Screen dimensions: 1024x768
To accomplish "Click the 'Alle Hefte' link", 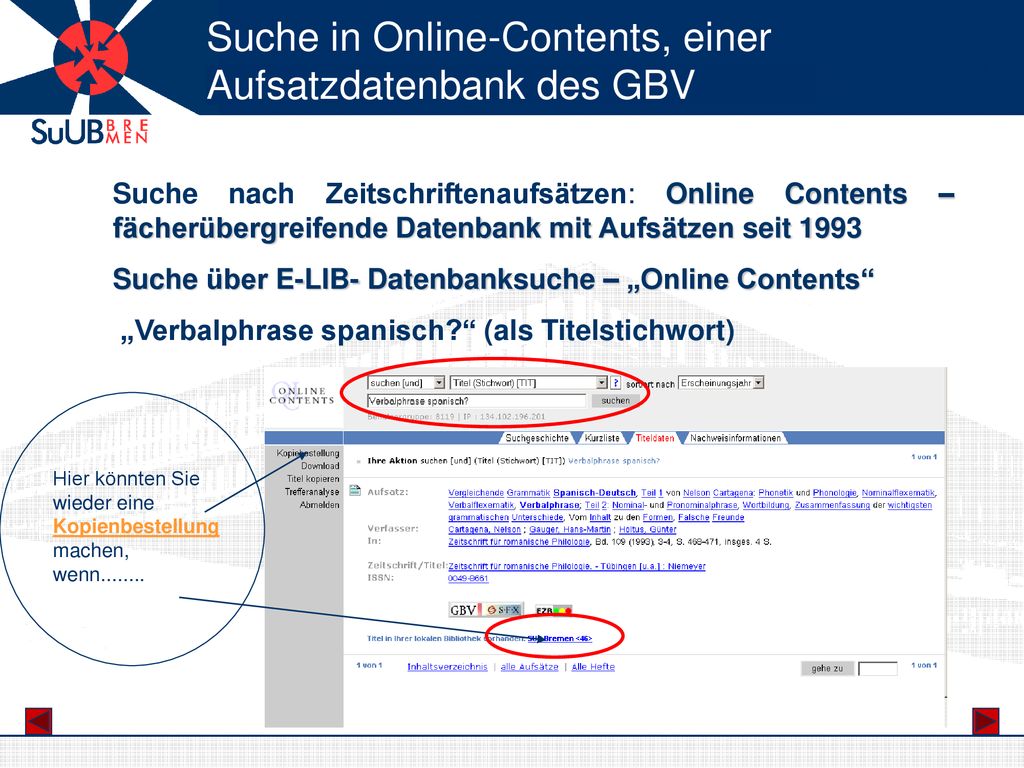I will coord(593,667).
